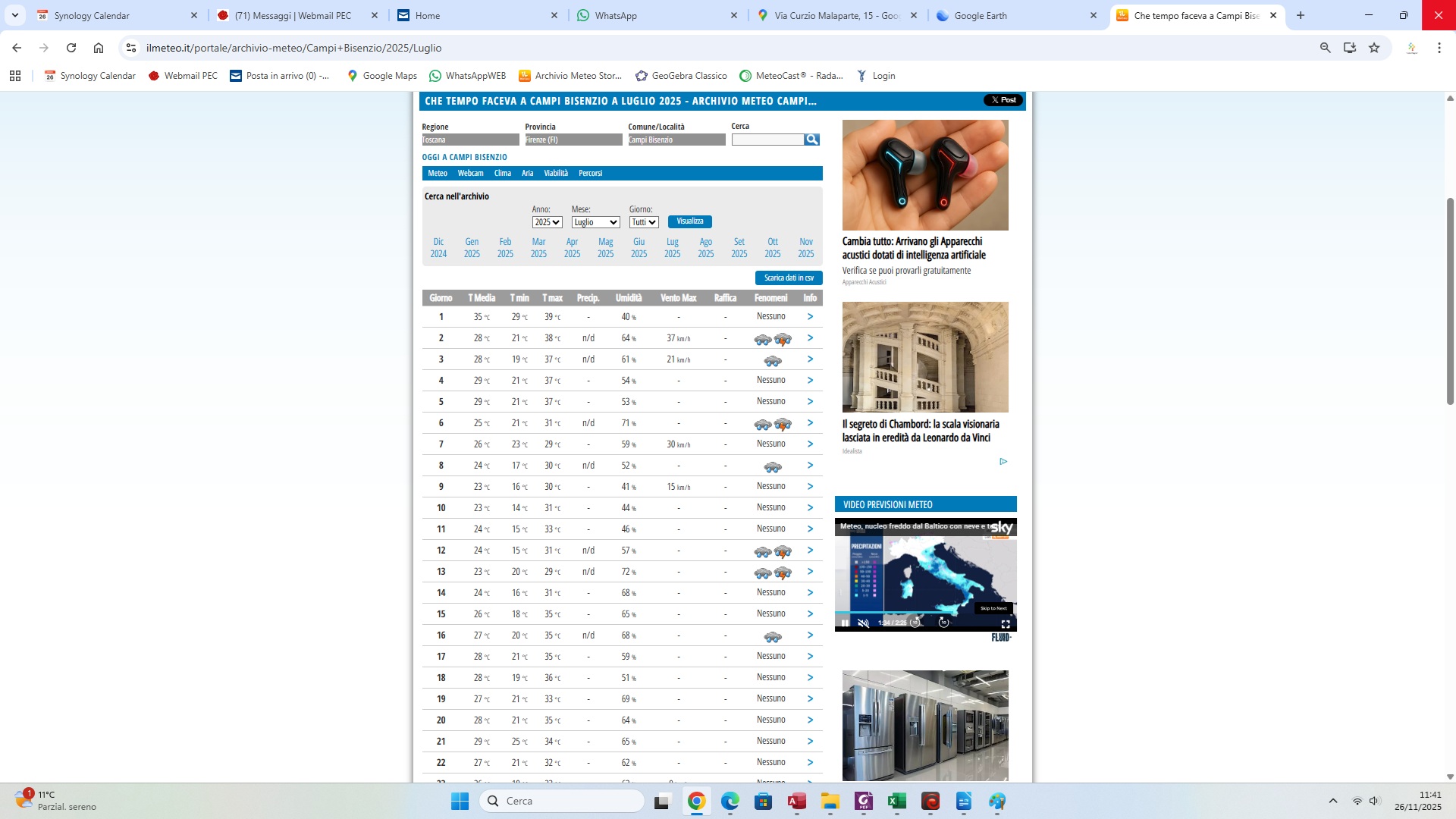
Task: Rewind the video by ten seconds
Action: 916,623
